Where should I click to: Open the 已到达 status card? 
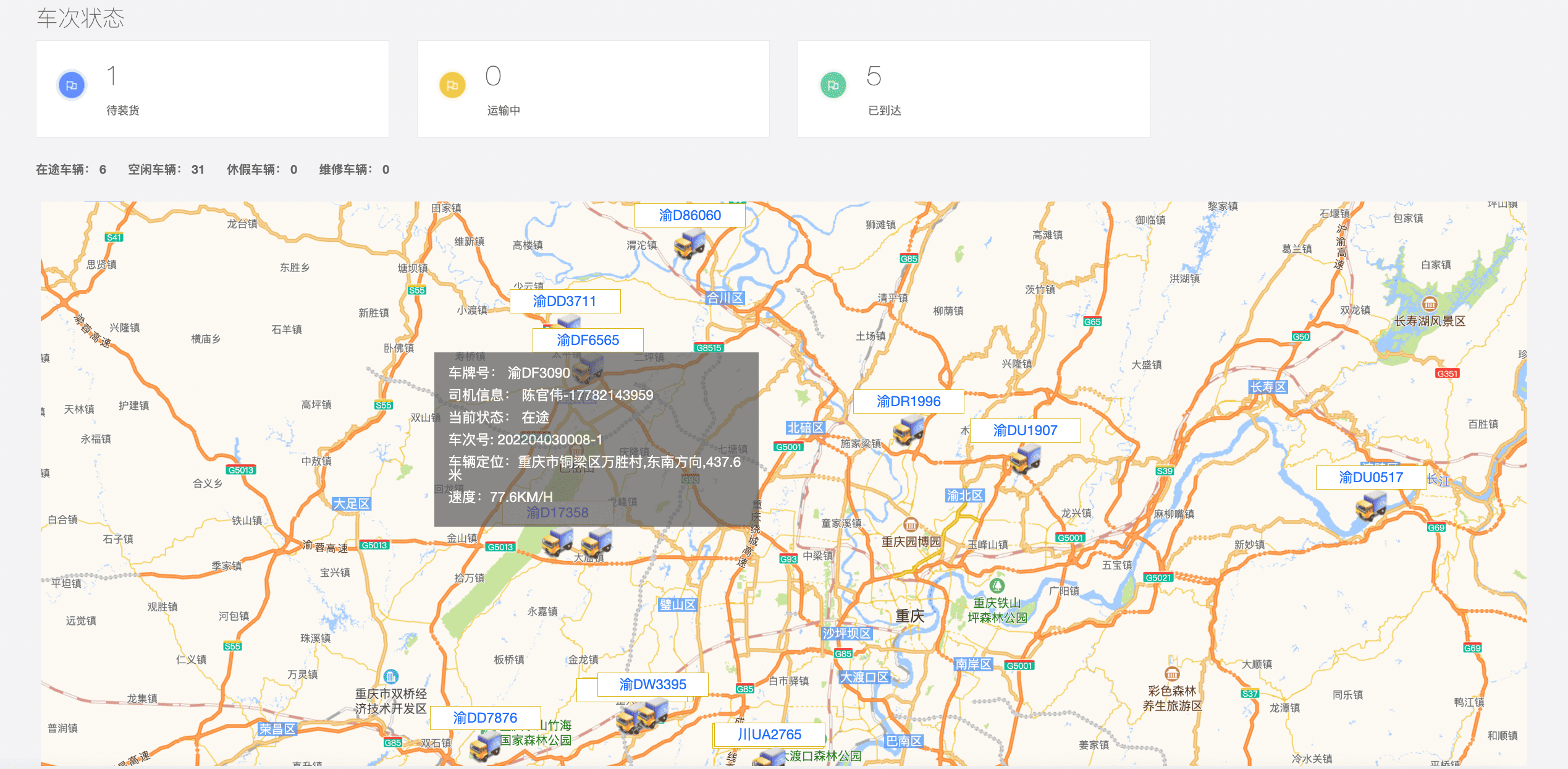click(x=974, y=89)
